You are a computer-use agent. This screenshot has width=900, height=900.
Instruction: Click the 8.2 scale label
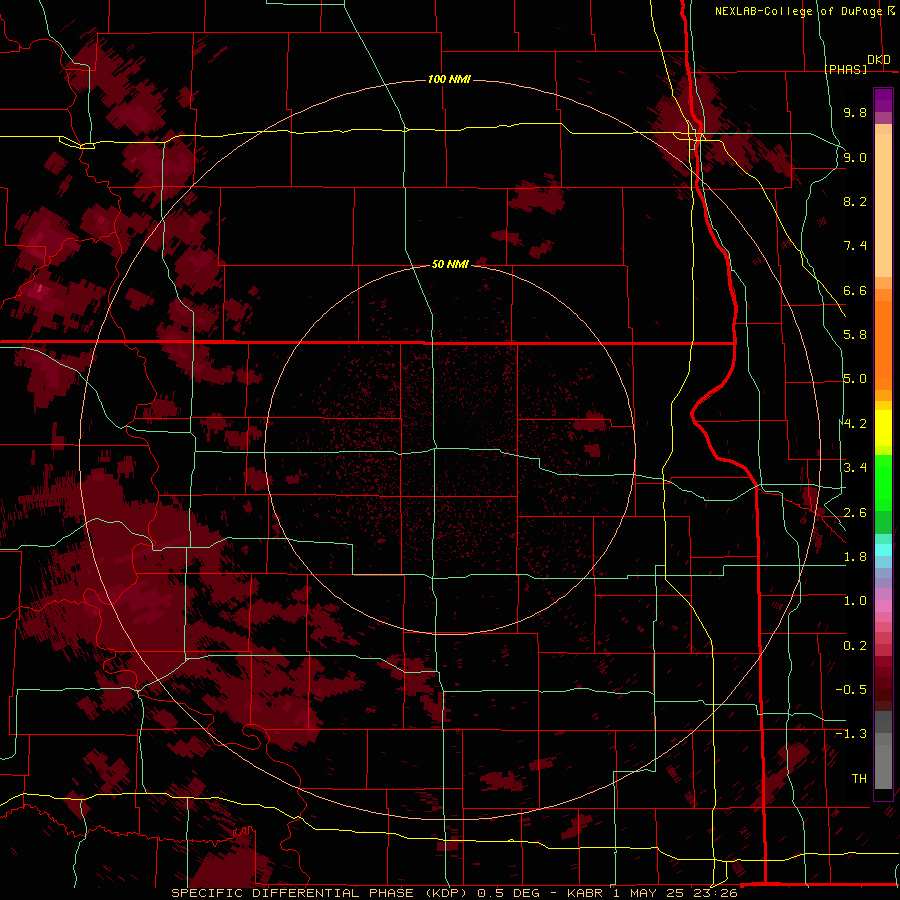(x=855, y=201)
